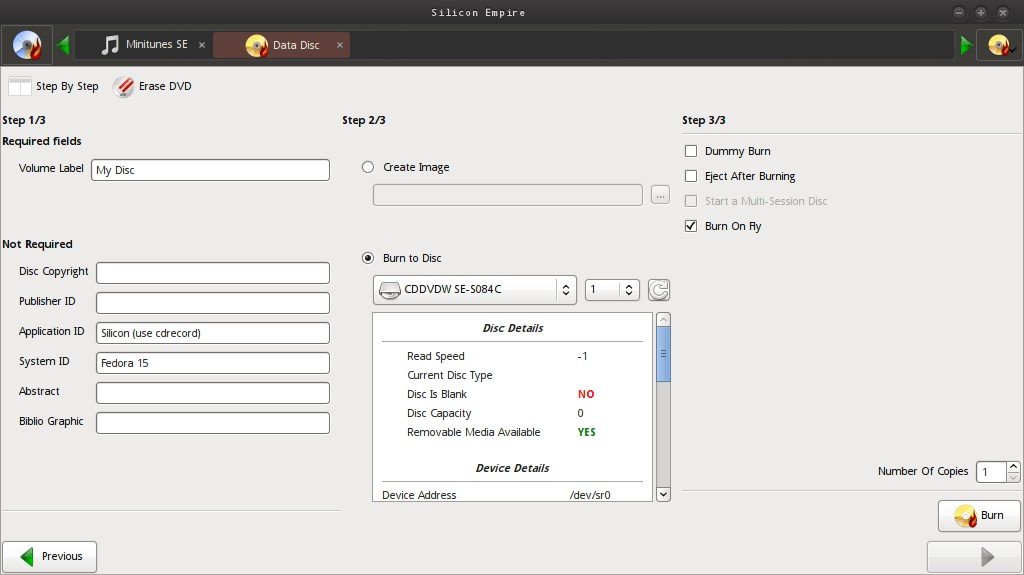The width and height of the screenshot is (1024, 575).
Task: Switch to the Minitunes SE tab
Action: (144, 44)
